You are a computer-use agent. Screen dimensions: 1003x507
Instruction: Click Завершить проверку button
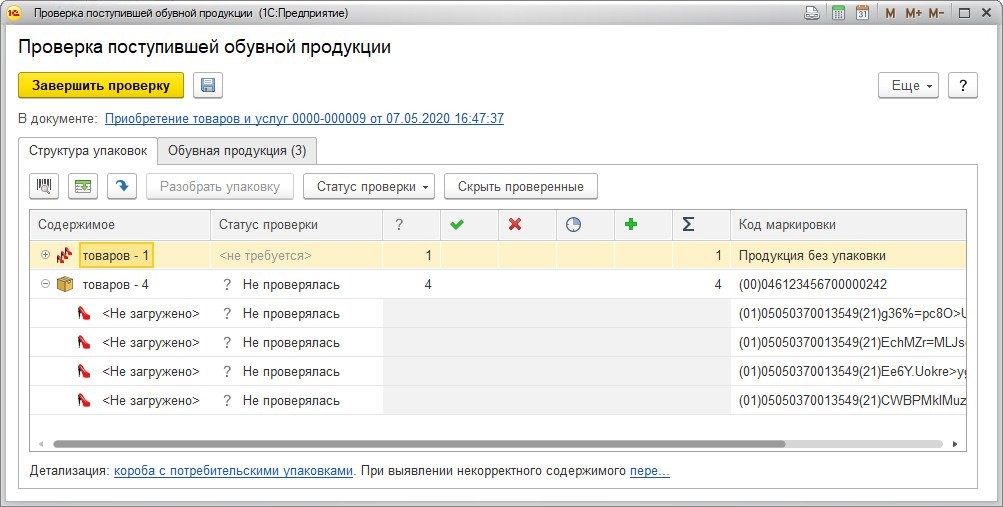[101, 86]
